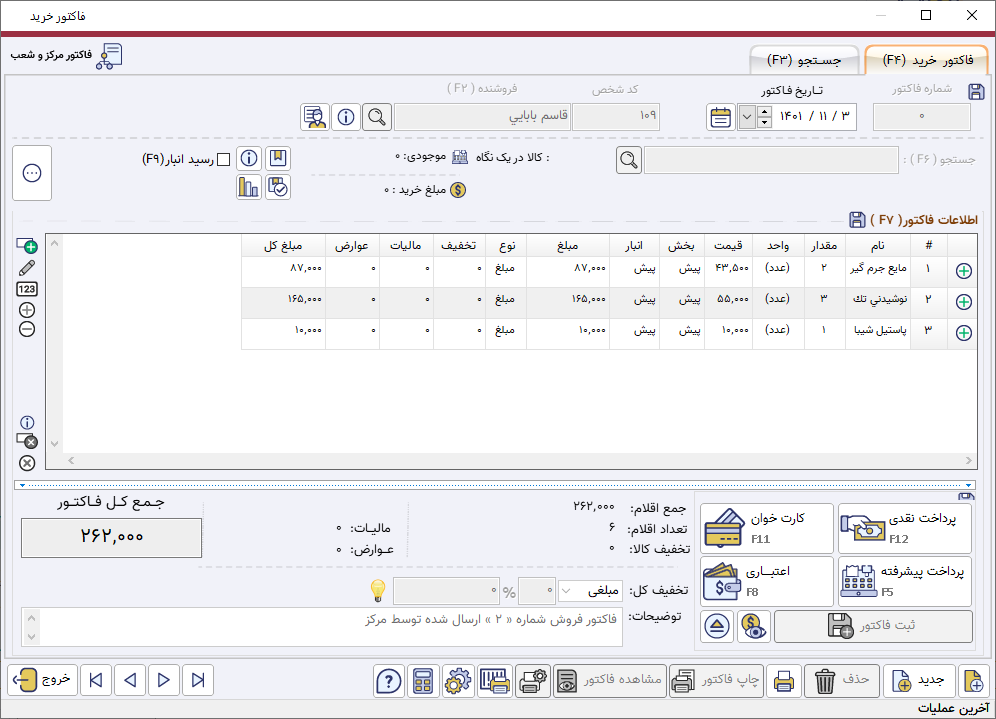Click the magnifier icon beside seller name
The image size is (996, 719).
(376, 117)
